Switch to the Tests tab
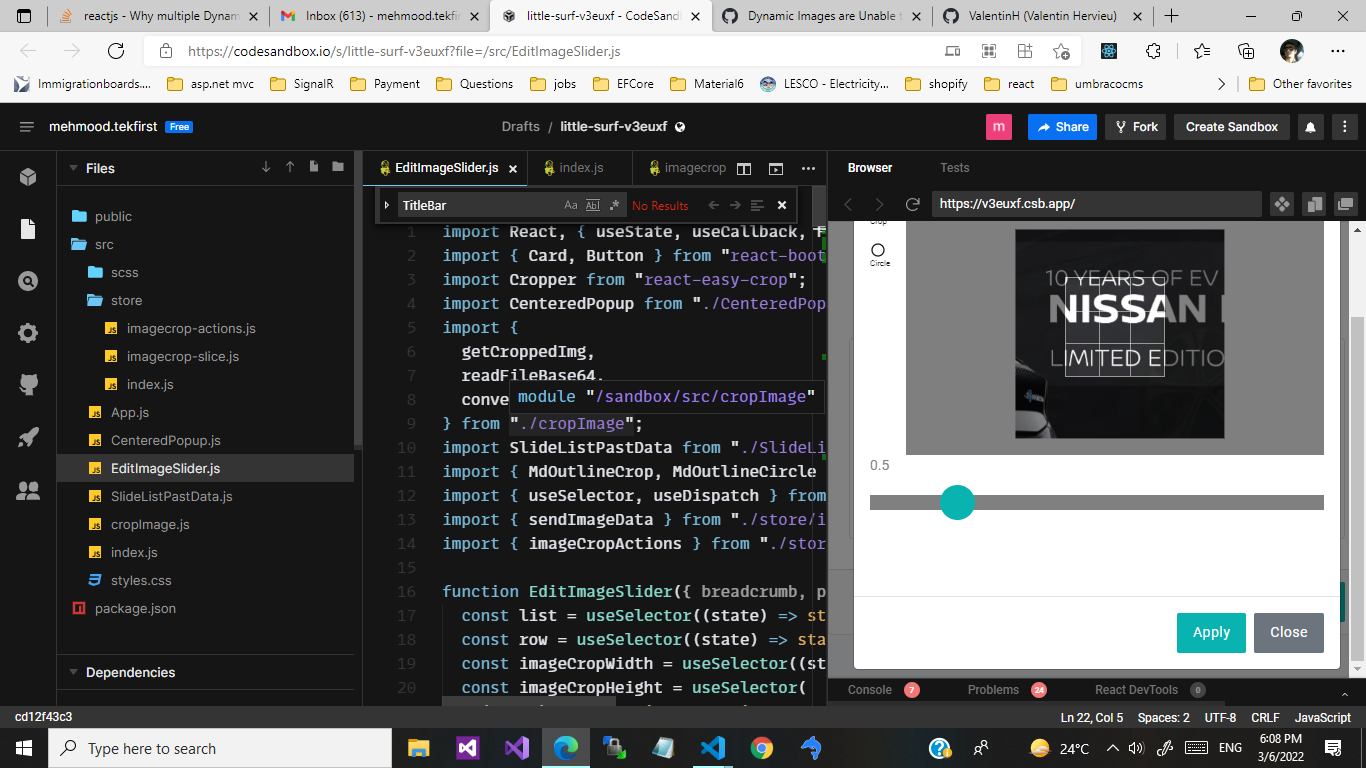Screen dimensions: 1366x768 click(x=955, y=168)
